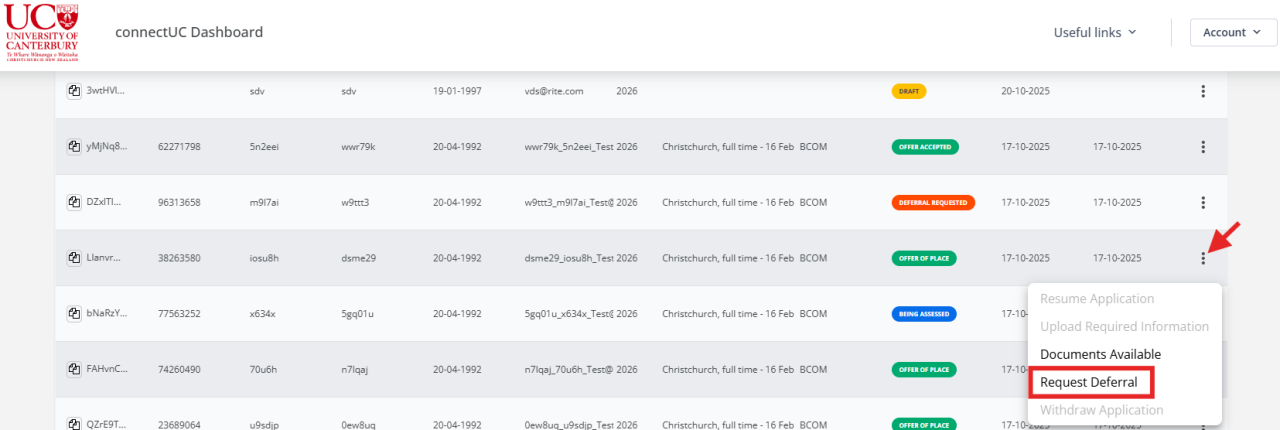This screenshot has width=1280, height=430.
Task: Click the connectUC Dashboard title
Action: pos(189,32)
